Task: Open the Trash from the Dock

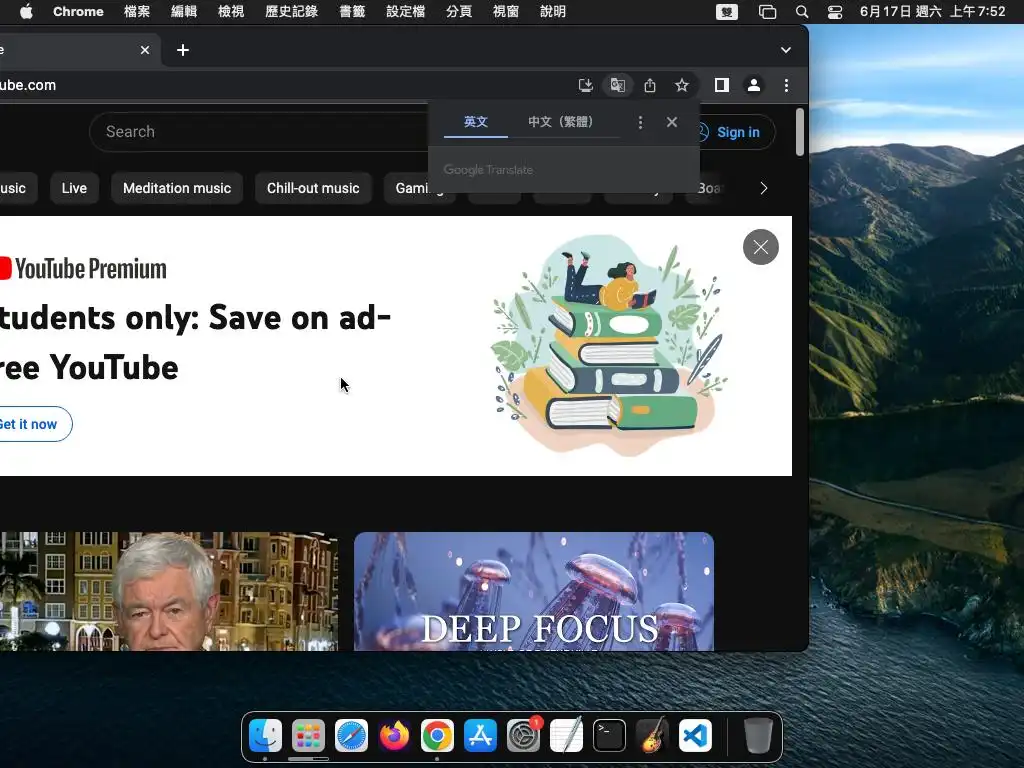Action: coord(758,736)
